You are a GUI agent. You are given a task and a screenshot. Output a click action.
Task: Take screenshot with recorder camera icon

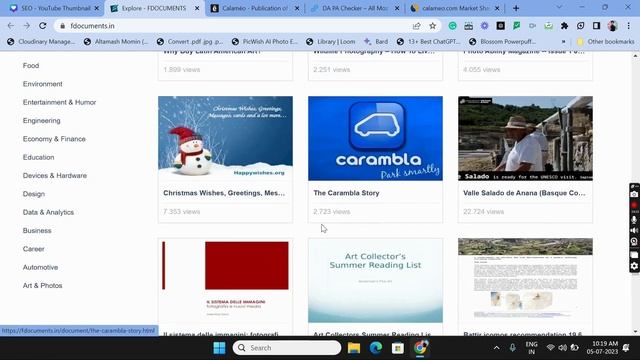[x=634, y=194]
